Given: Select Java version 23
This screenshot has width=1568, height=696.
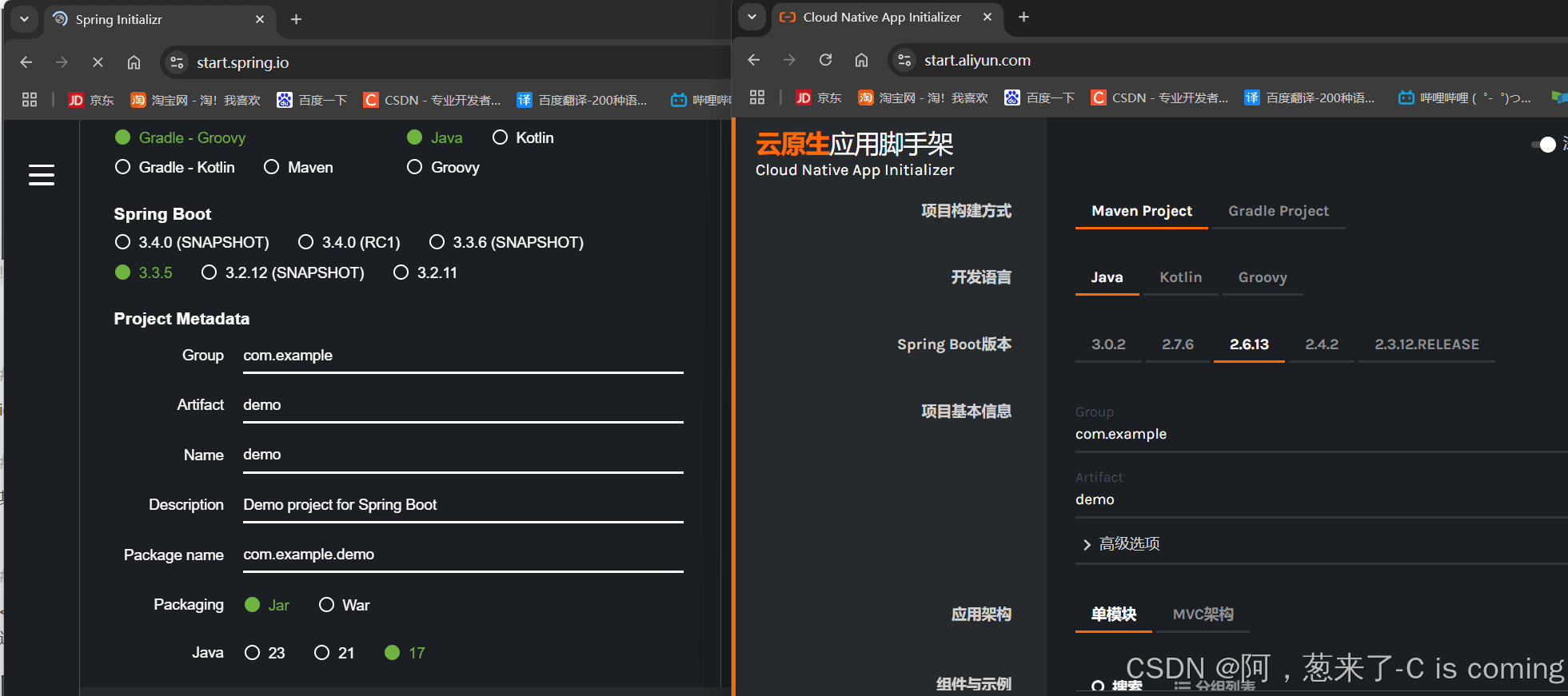Looking at the screenshot, I should click(x=265, y=653).
